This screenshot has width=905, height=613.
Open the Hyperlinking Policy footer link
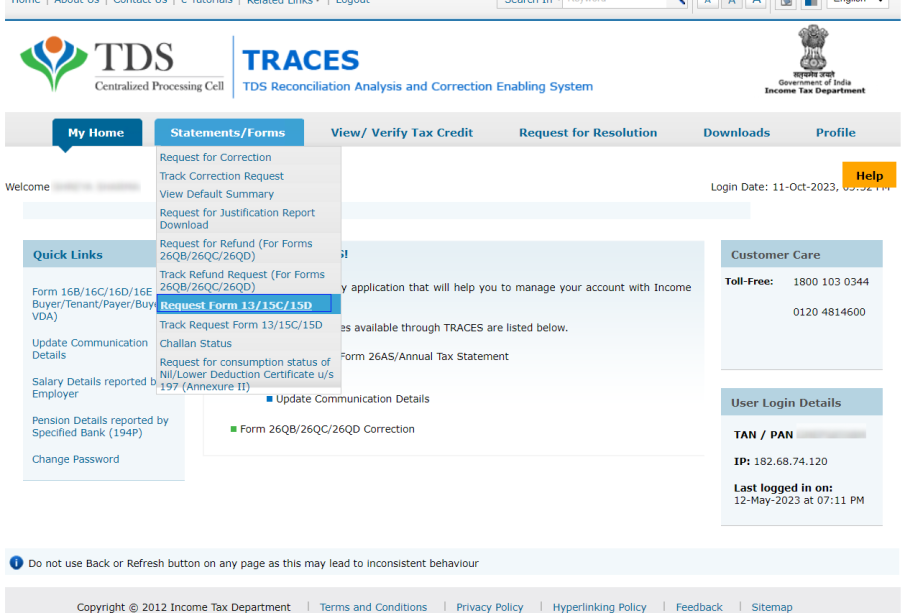pos(599,607)
